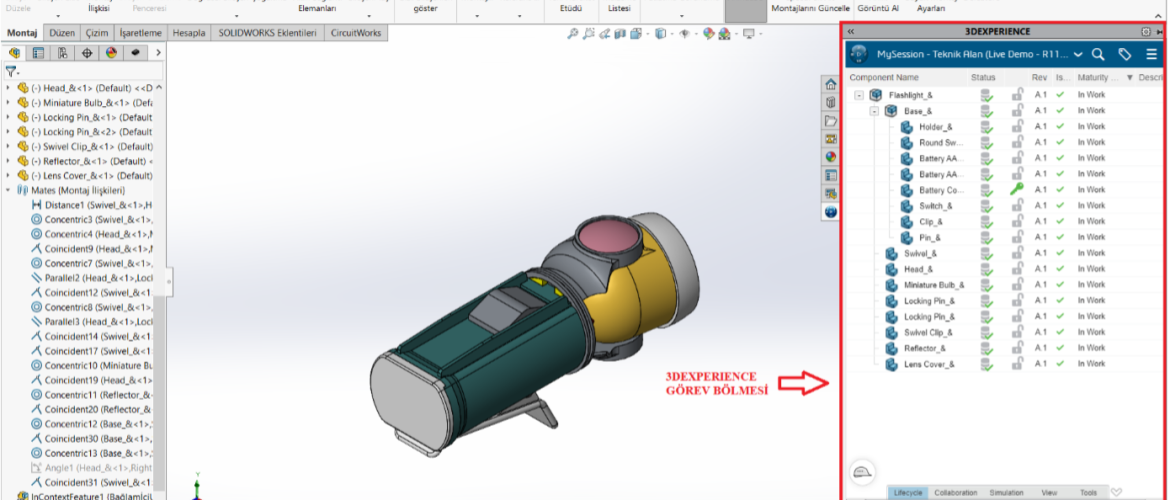Open the ConfigurationManager tab icon
The height and width of the screenshot is (500, 1170).
point(62,52)
